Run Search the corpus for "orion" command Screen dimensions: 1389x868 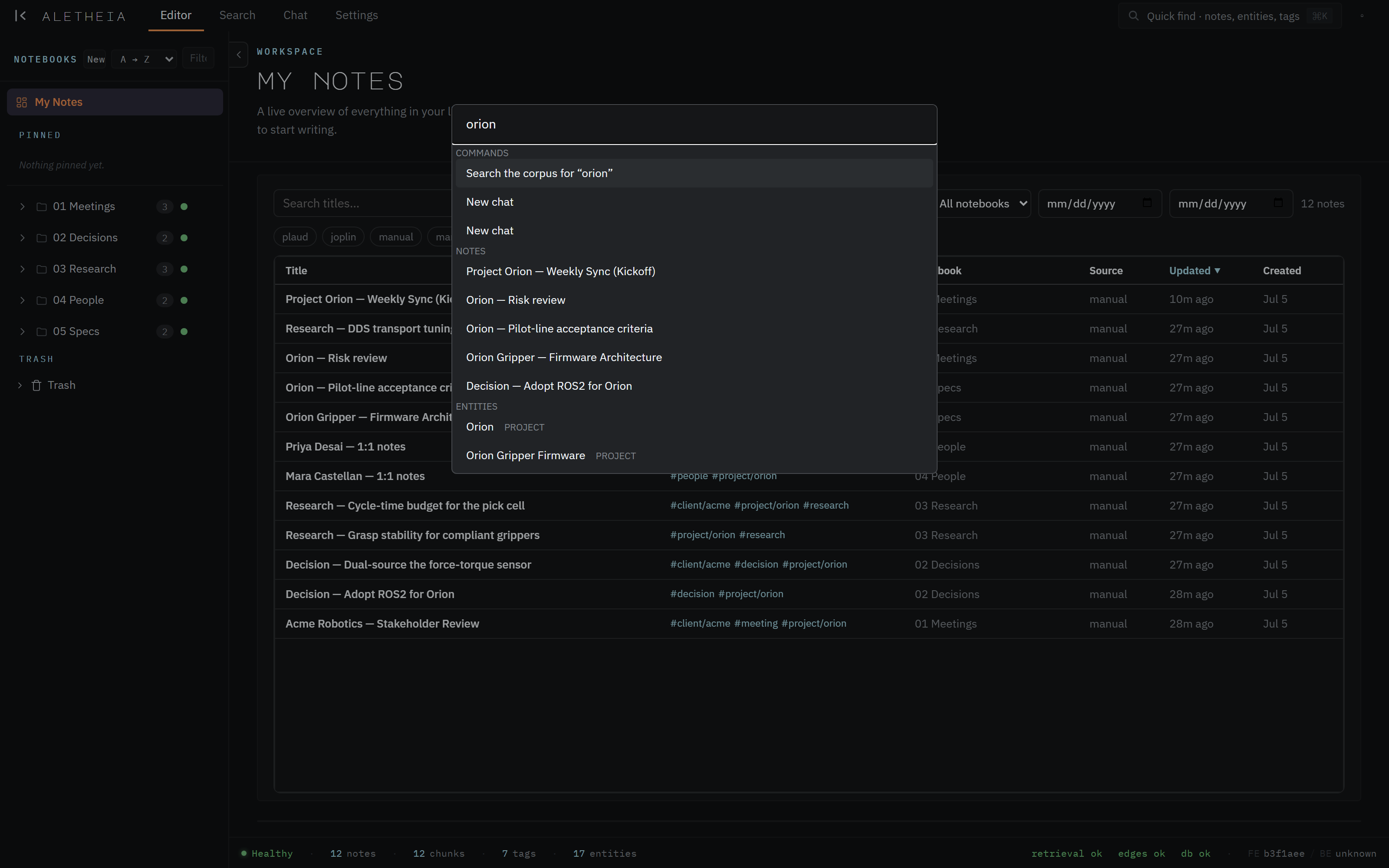click(x=694, y=173)
